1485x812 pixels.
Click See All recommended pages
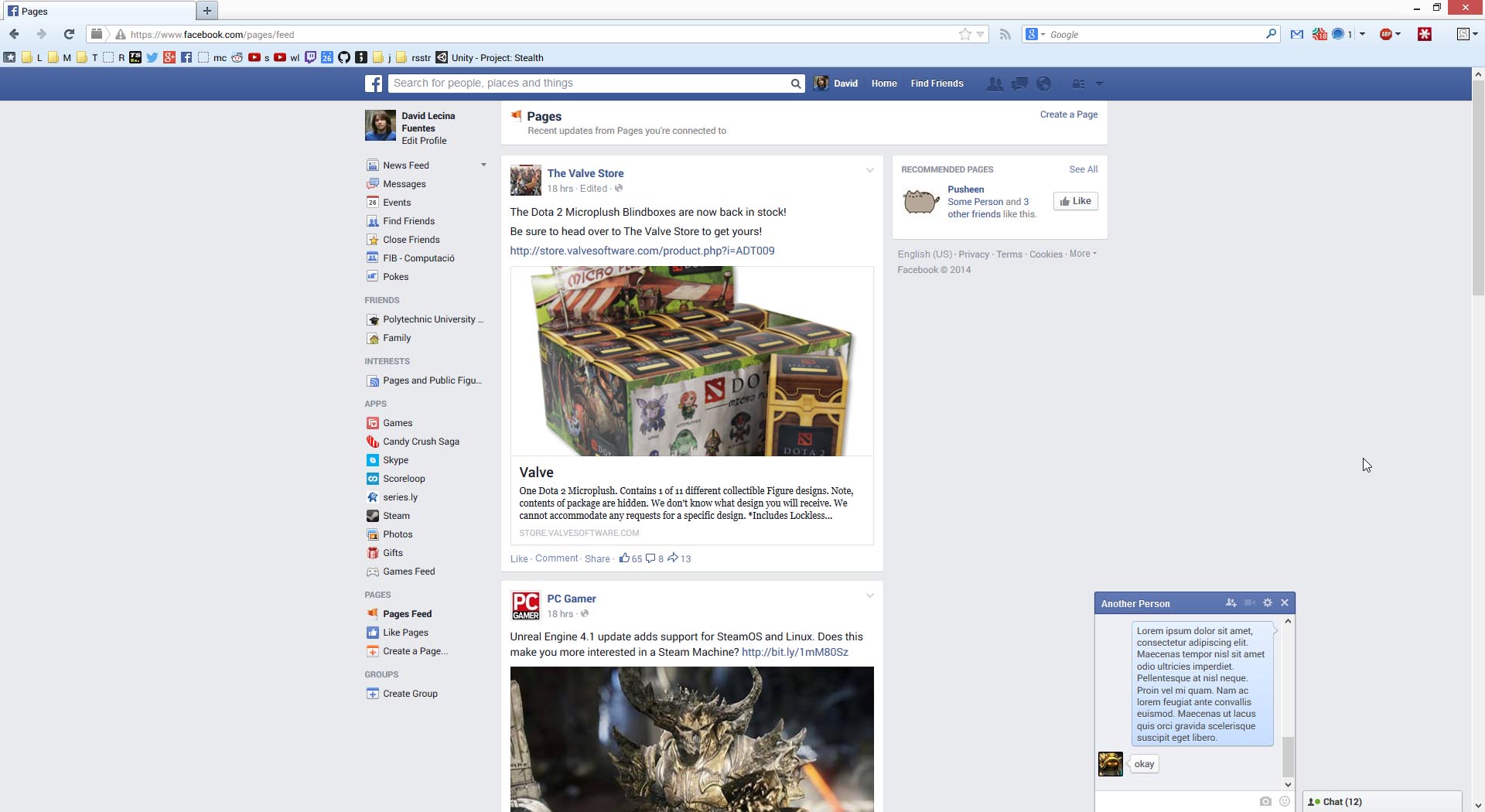[1083, 169]
